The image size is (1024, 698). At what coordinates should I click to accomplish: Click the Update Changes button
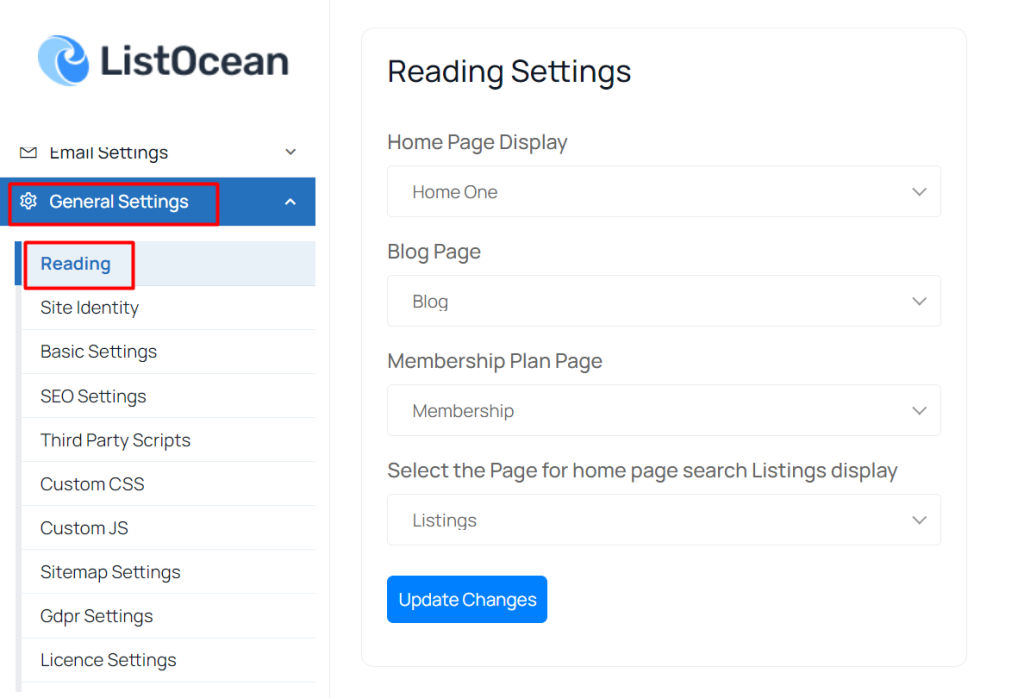[467, 599]
